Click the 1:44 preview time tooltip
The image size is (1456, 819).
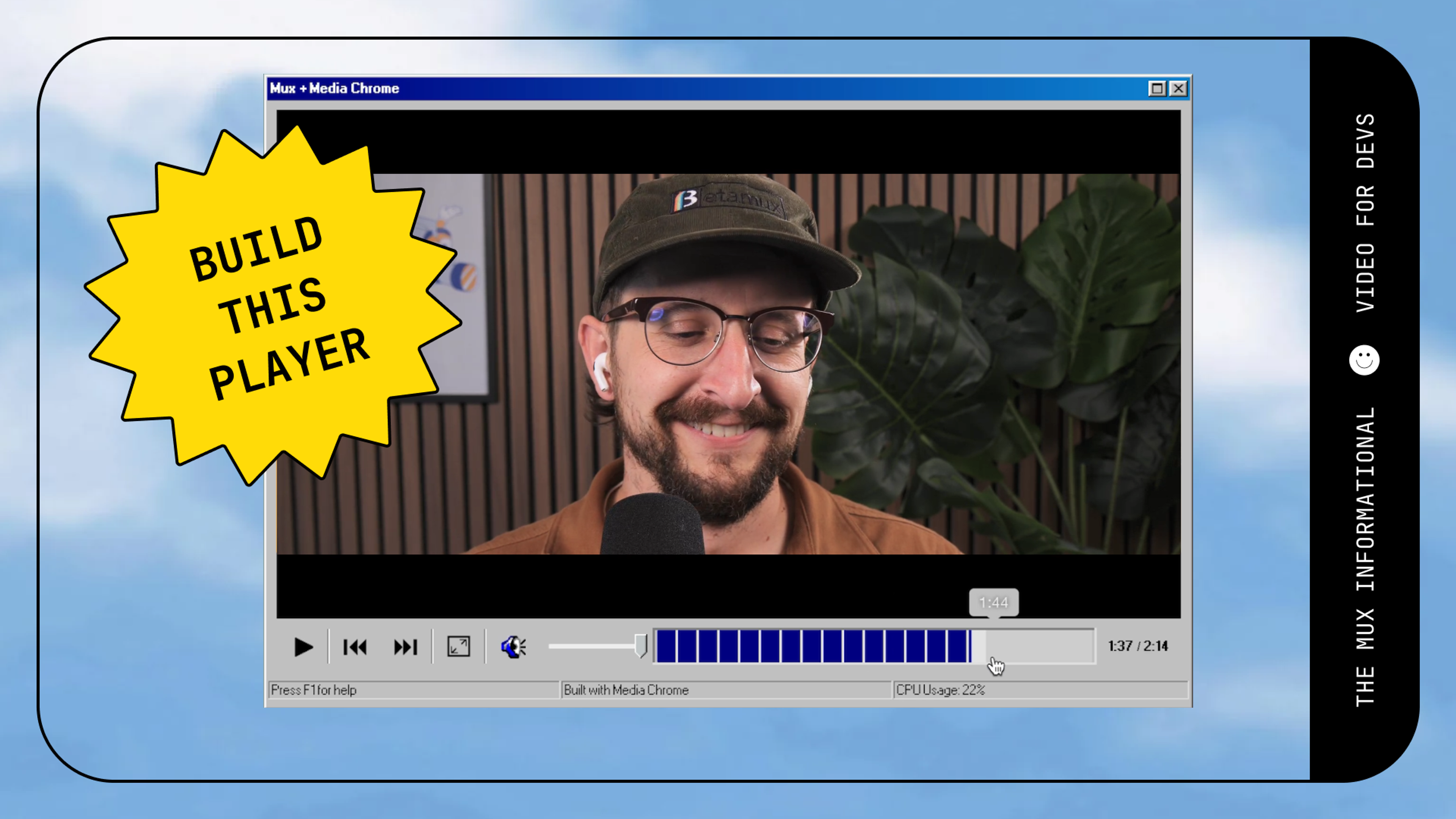(x=994, y=602)
